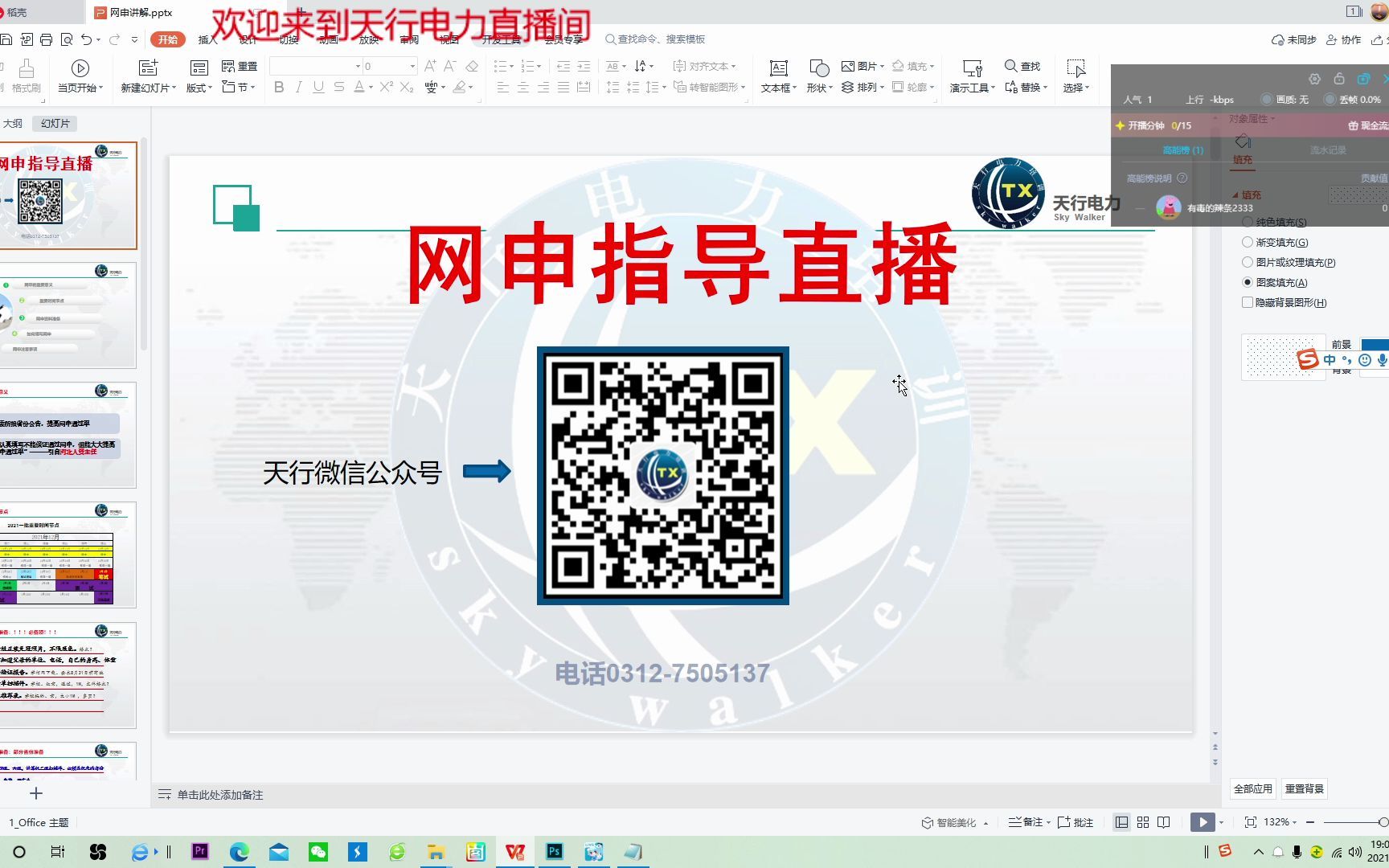Click the pattern fill preview swatch
1389x868 pixels.
tap(1283, 357)
